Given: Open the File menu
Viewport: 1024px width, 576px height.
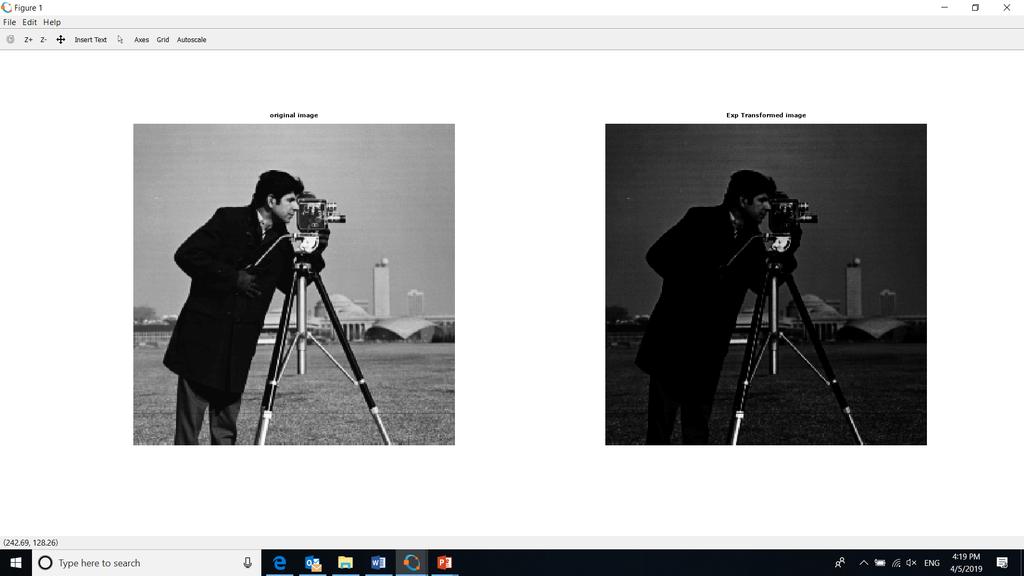Looking at the screenshot, I should (9, 22).
